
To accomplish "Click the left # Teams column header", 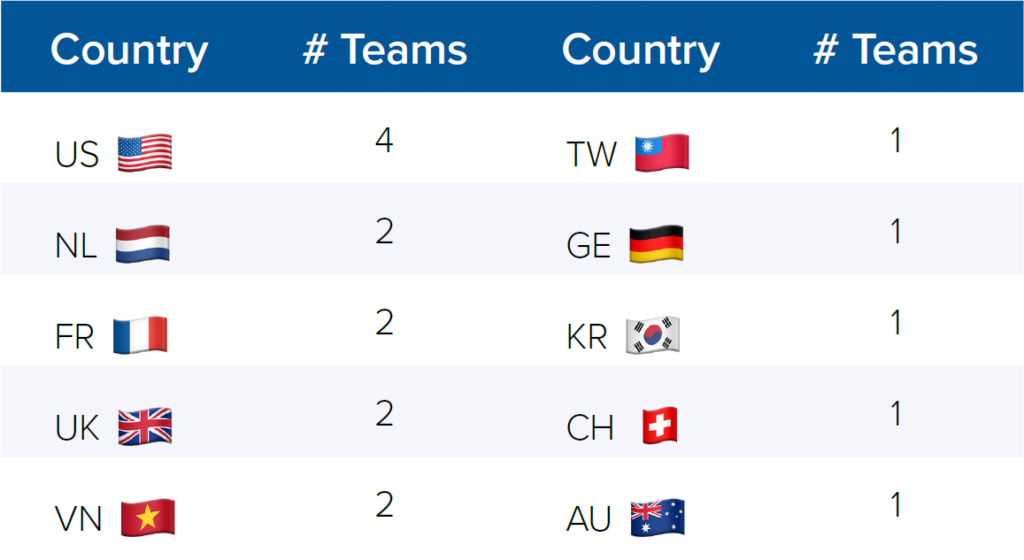I will pos(385,50).
